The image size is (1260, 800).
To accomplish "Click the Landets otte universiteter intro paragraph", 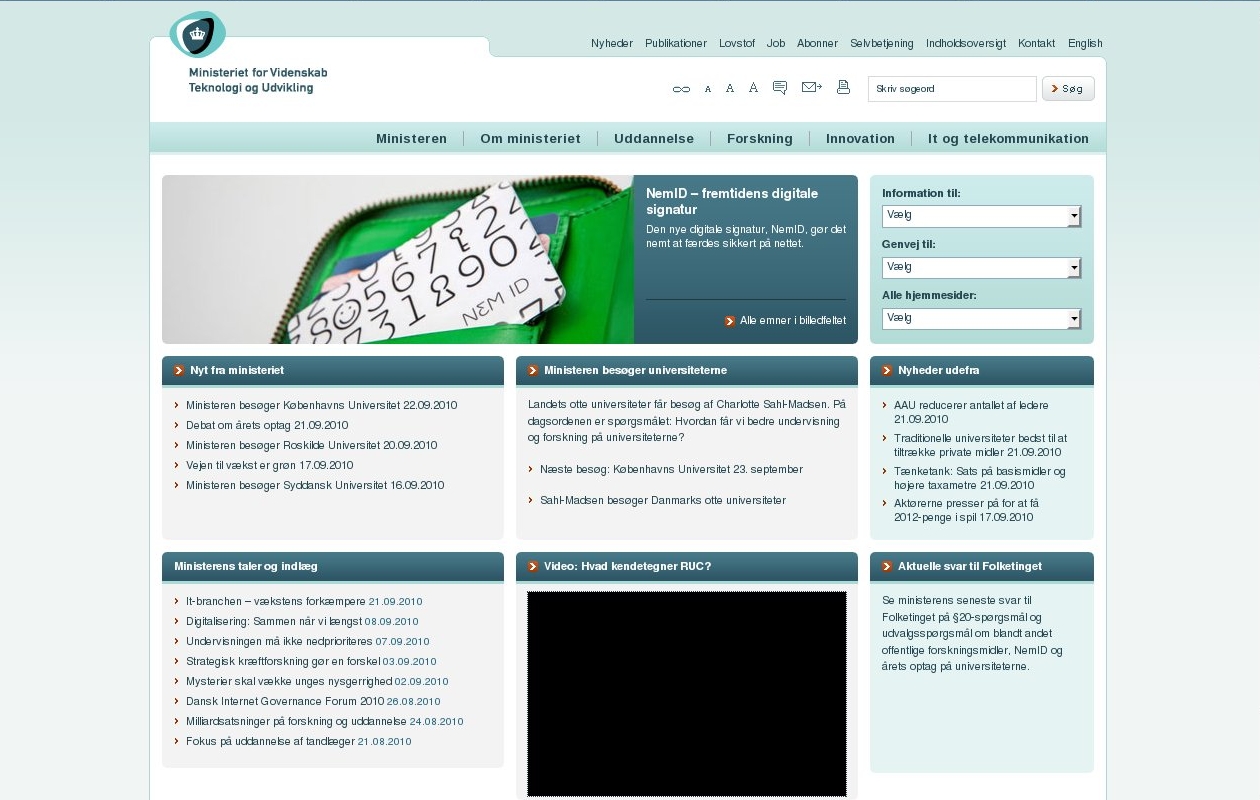I will [x=687, y=421].
